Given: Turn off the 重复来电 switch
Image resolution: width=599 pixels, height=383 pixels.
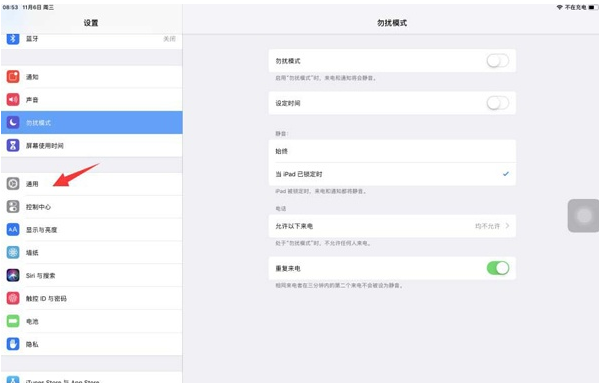Looking at the screenshot, I should click(498, 268).
